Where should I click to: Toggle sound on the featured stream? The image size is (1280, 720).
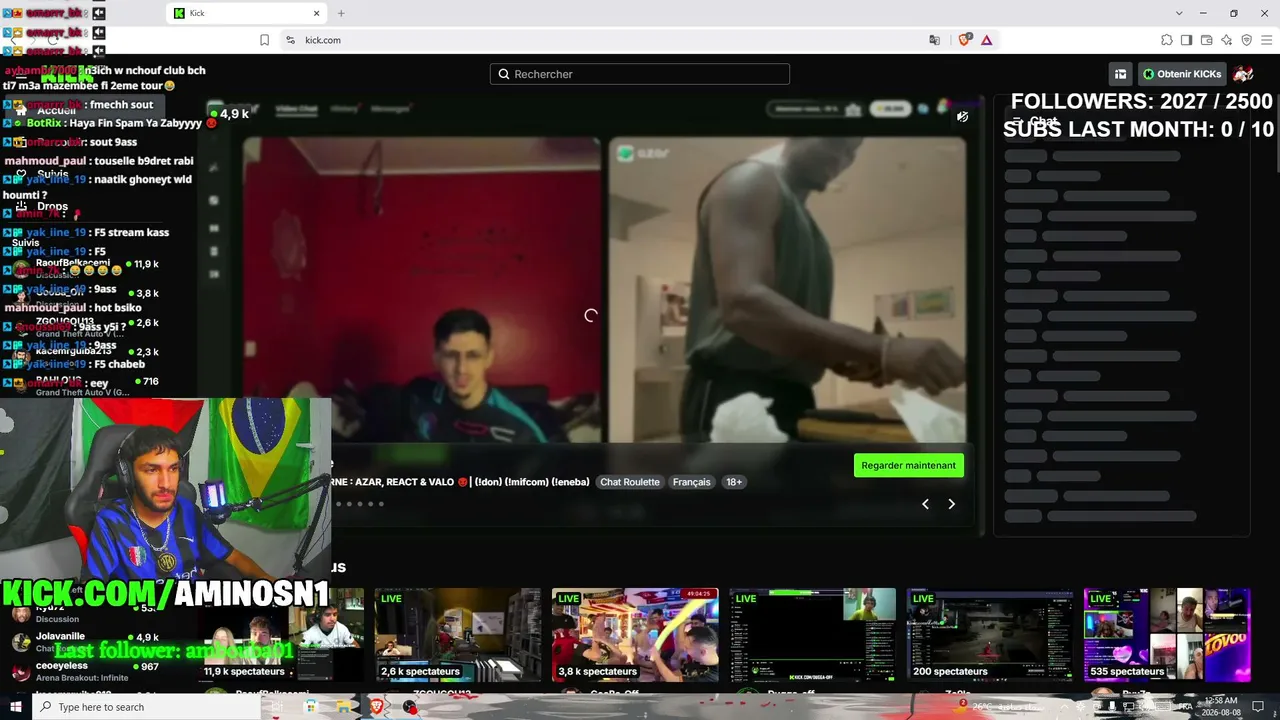point(962,117)
